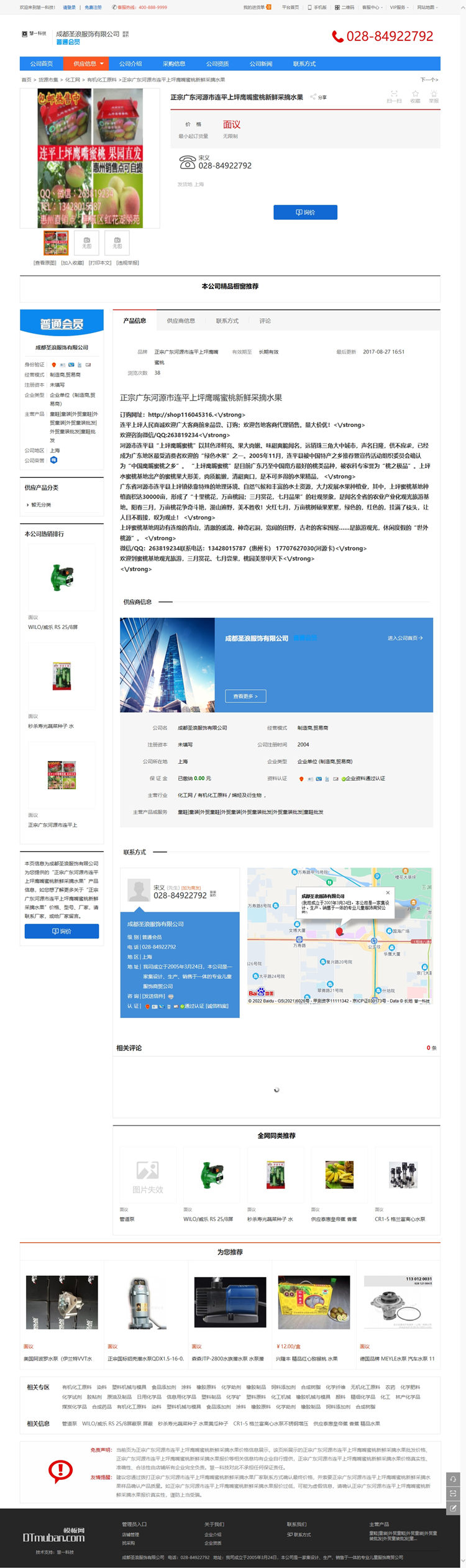This screenshot has height=1568, width=466.
Task: Click 加为商友 link next to 宋义
Action: pos(191,887)
